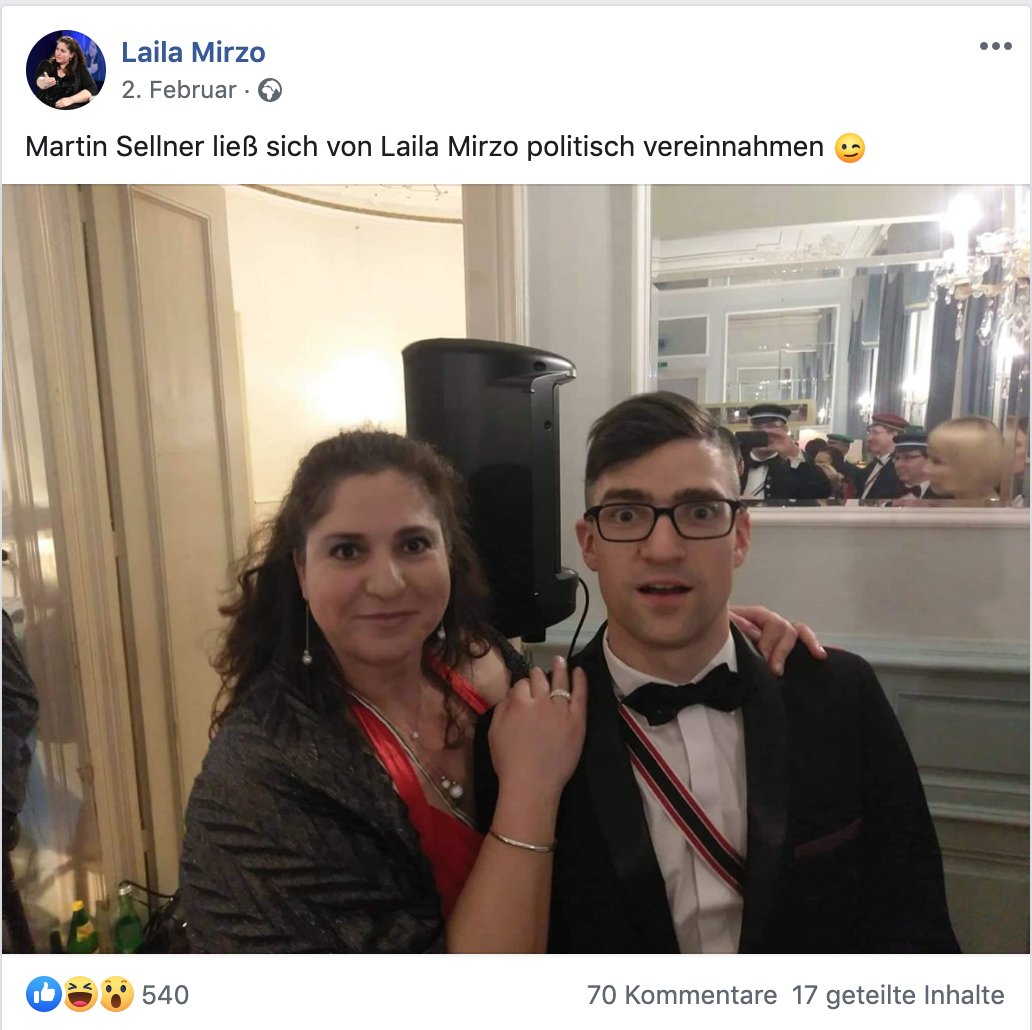Click the "2. Februar" post timestamp

click(x=179, y=91)
